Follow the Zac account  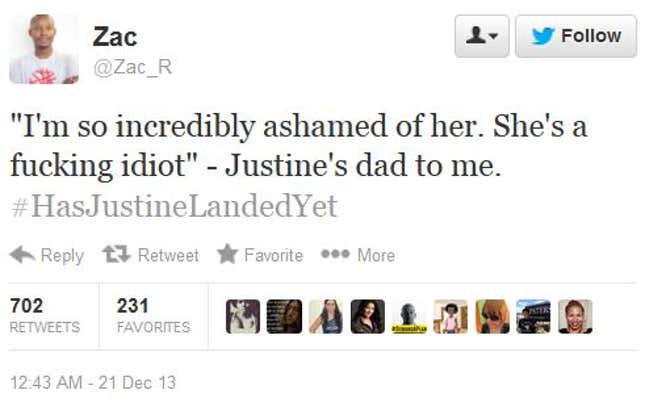point(576,36)
